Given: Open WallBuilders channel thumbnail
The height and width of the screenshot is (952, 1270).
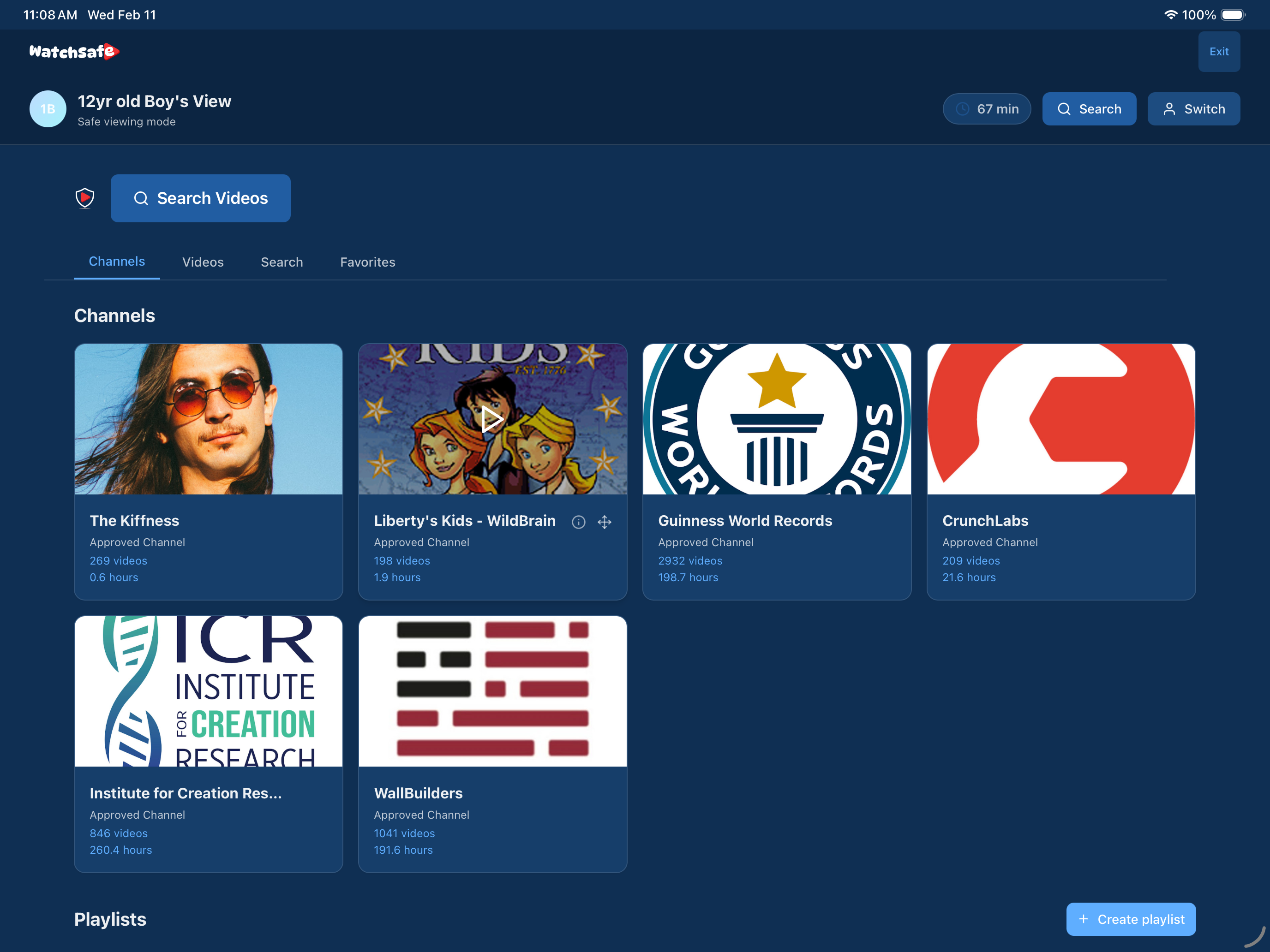Looking at the screenshot, I should [492, 691].
